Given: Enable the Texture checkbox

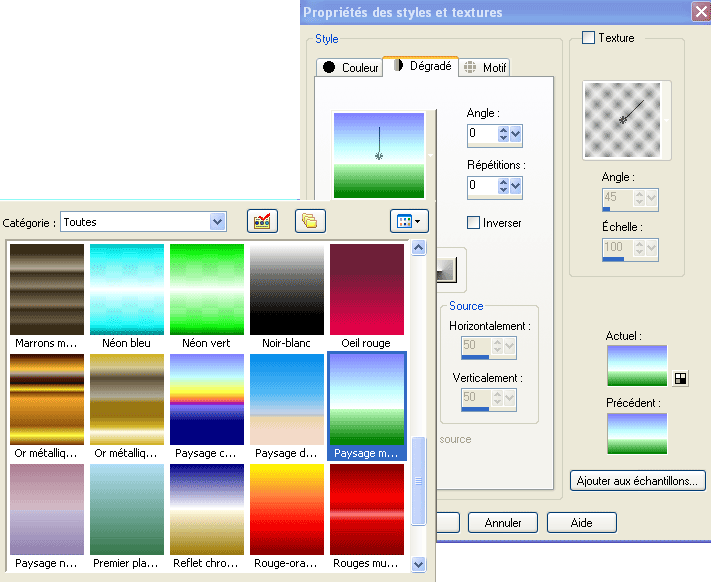Looking at the screenshot, I should point(588,38).
